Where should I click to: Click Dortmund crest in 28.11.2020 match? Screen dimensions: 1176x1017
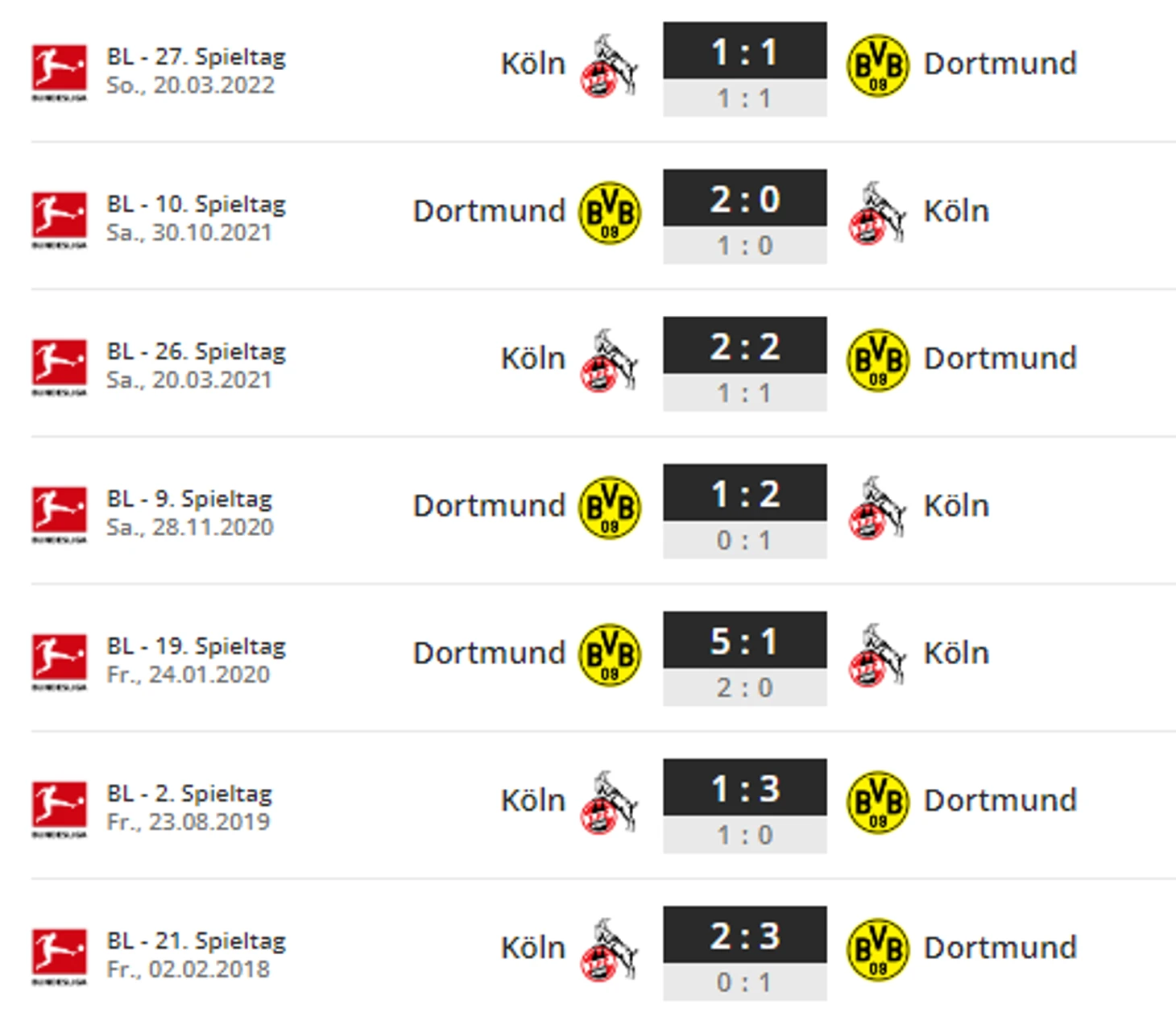click(610, 508)
